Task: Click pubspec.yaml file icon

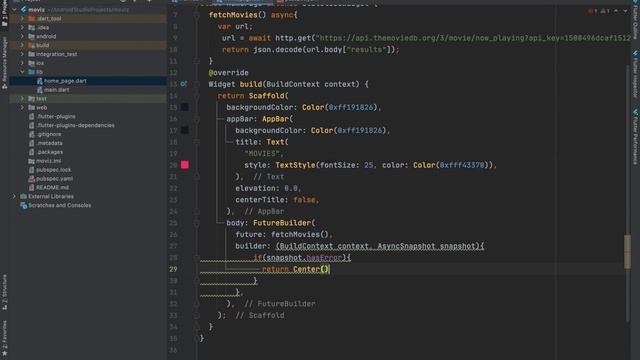Action: pos(31,179)
